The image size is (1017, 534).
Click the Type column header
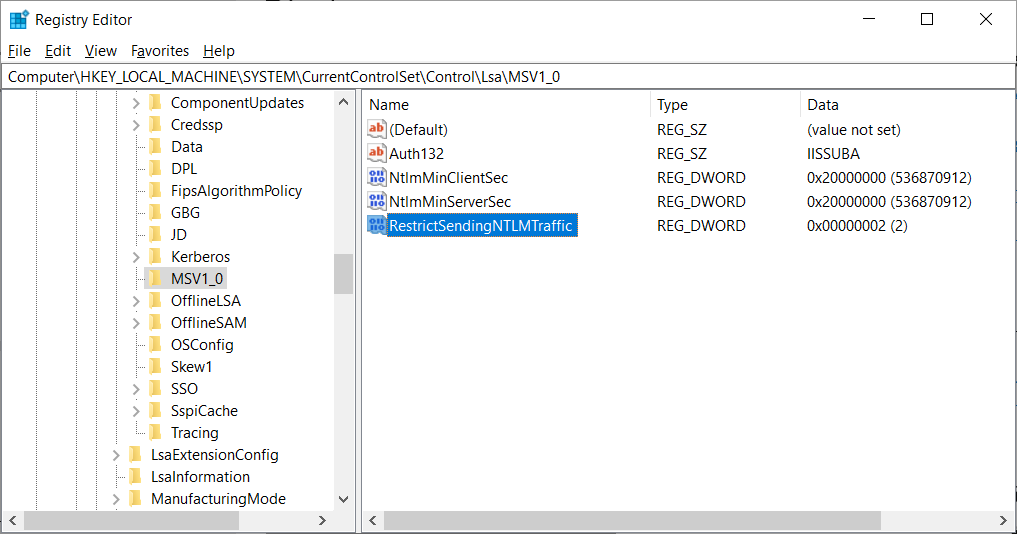pyautogui.click(x=672, y=105)
